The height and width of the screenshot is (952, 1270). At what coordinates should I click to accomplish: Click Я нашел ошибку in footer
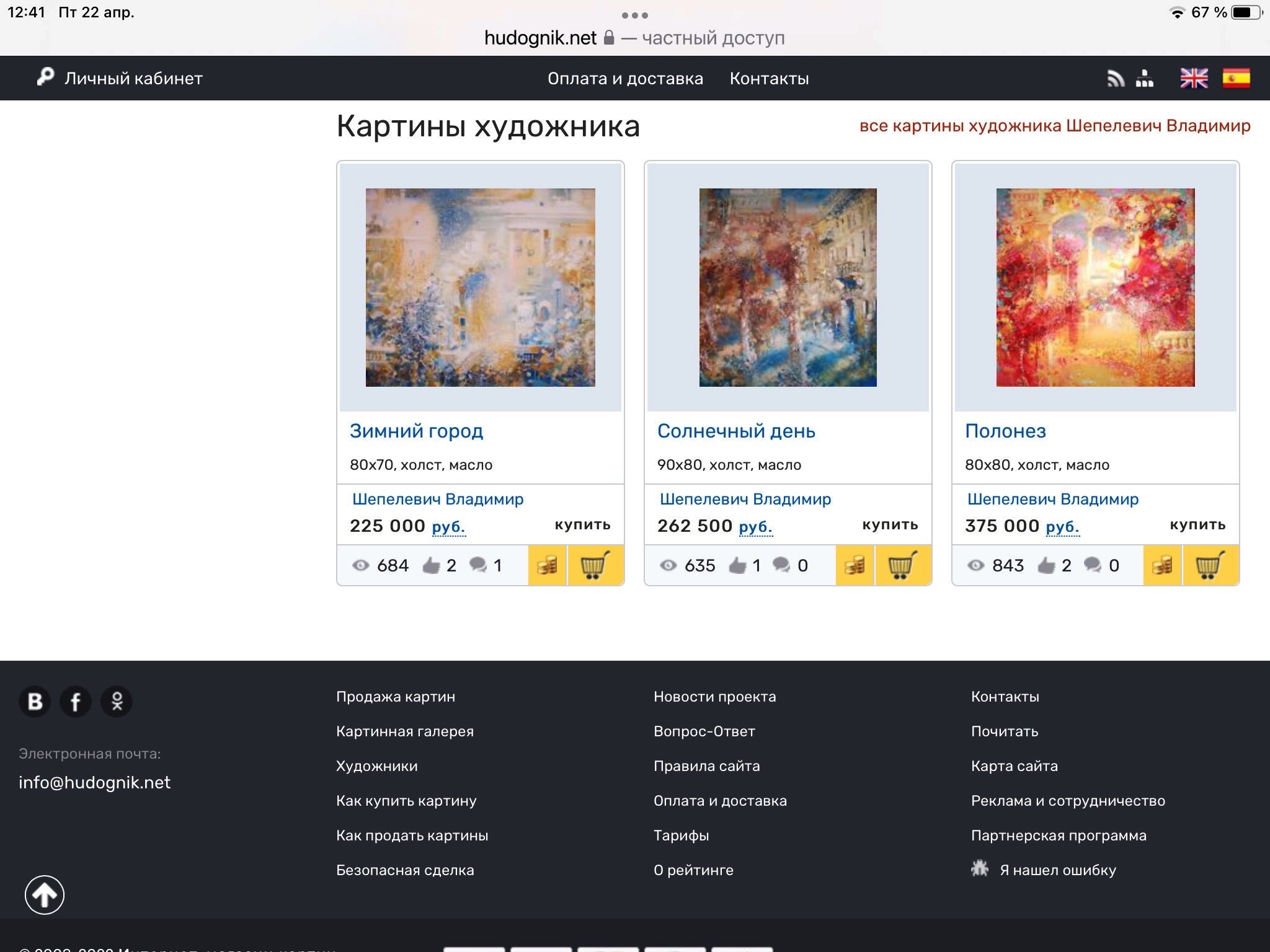pyautogui.click(x=1057, y=870)
